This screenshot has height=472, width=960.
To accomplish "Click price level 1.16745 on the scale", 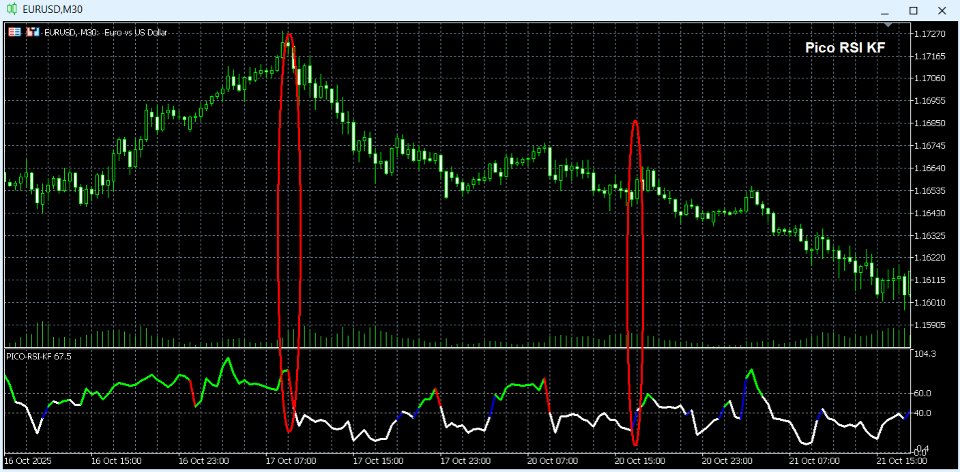I will coord(929,146).
